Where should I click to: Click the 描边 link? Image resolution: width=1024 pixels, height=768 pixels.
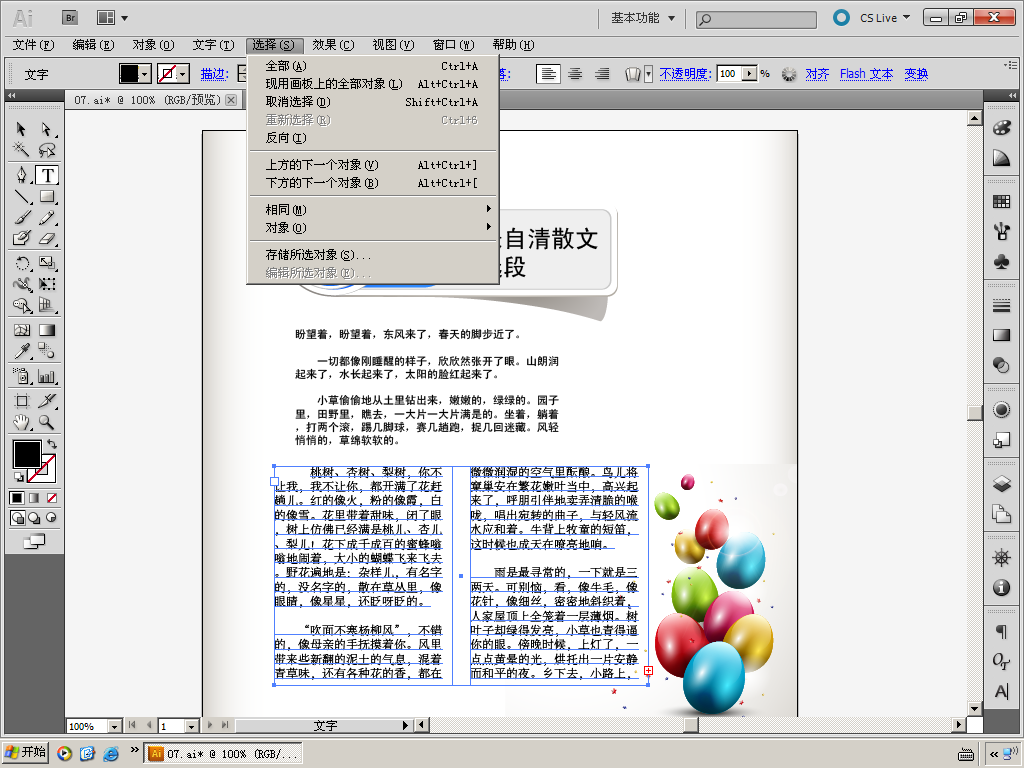(x=214, y=74)
